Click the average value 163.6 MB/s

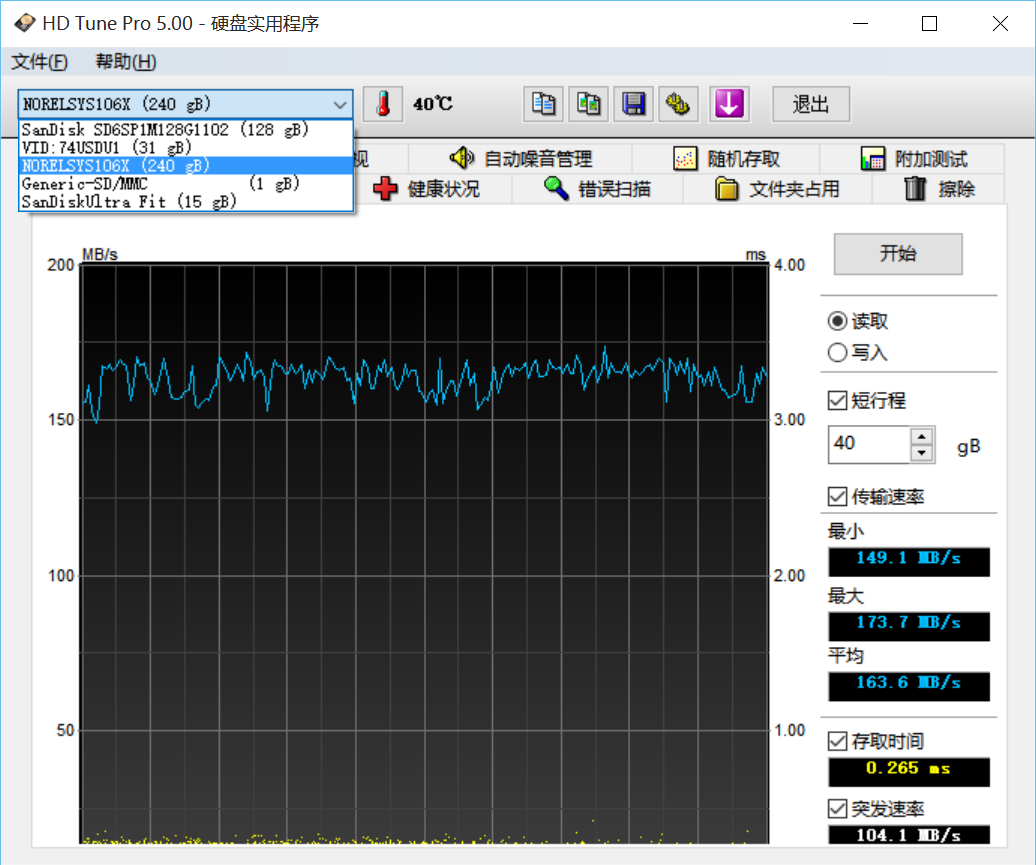click(908, 686)
